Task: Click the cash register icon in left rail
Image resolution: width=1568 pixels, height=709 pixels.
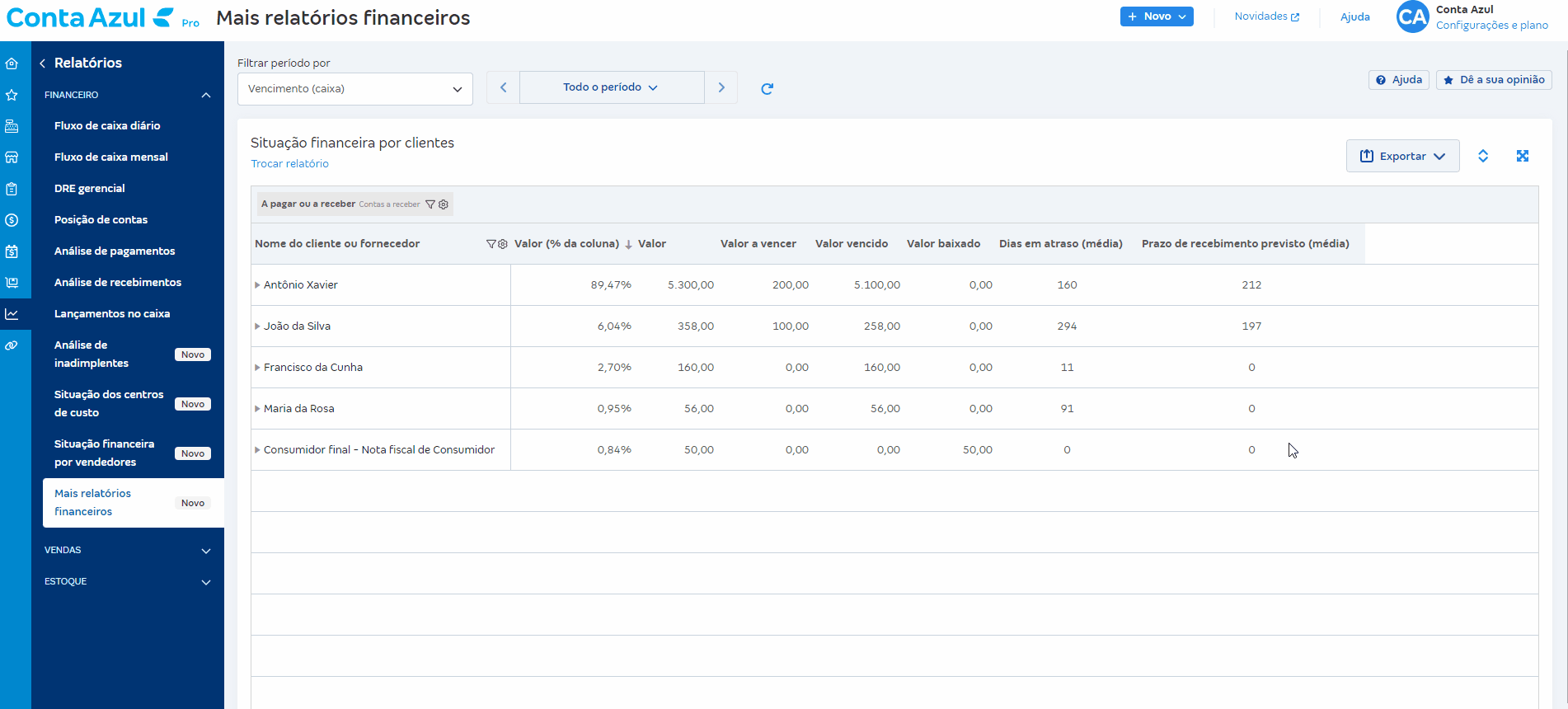Action: pos(12,126)
